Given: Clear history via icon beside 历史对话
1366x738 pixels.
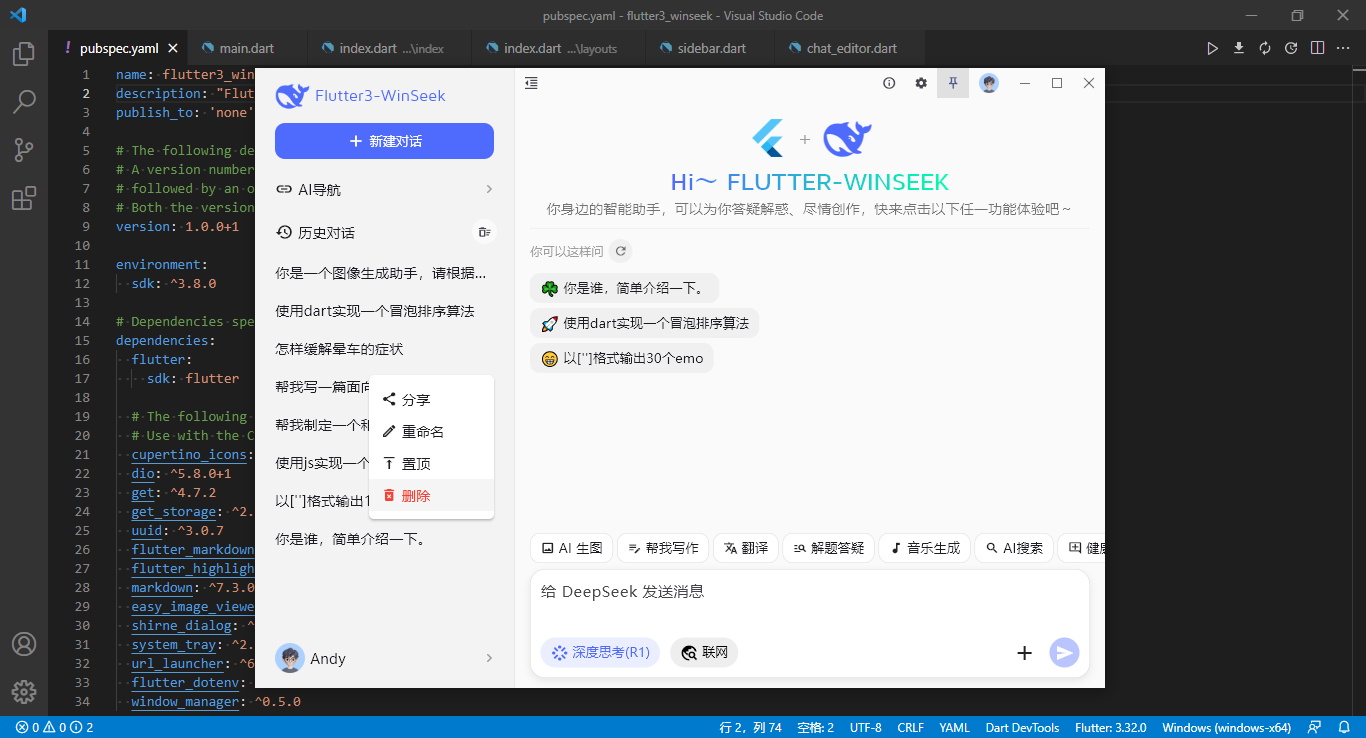Looking at the screenshot, I should click(484, 231).
